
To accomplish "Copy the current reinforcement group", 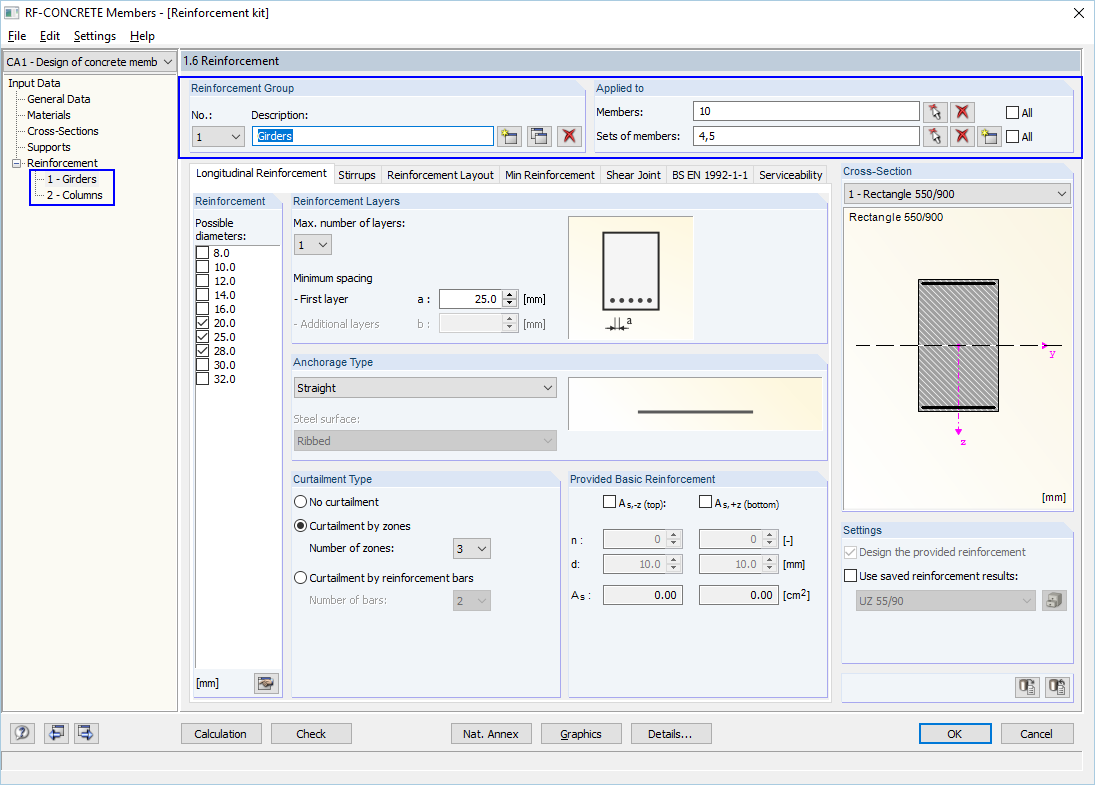I will tap(539, 135).
